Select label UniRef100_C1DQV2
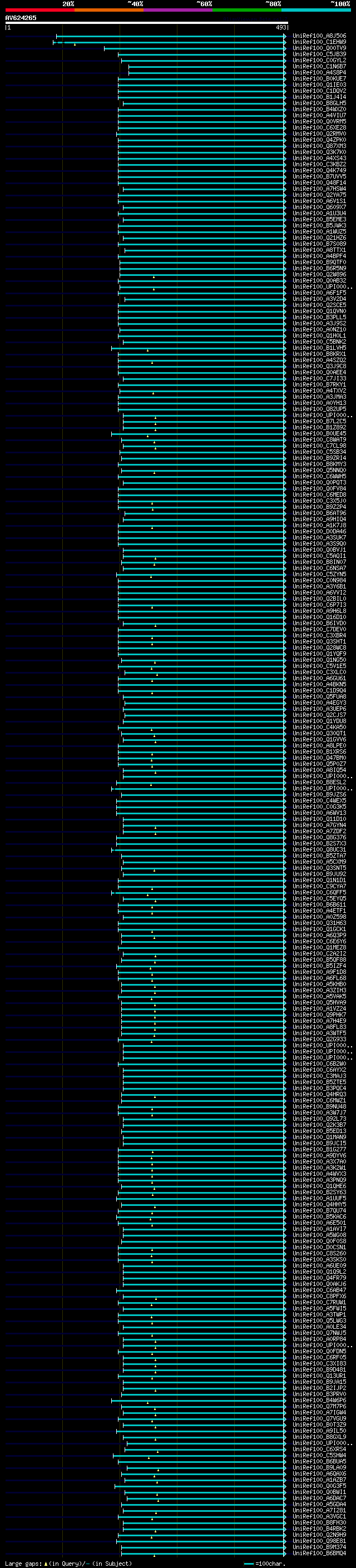The image size is (356, 1568). pyautogui.click(x=319, y=91)
